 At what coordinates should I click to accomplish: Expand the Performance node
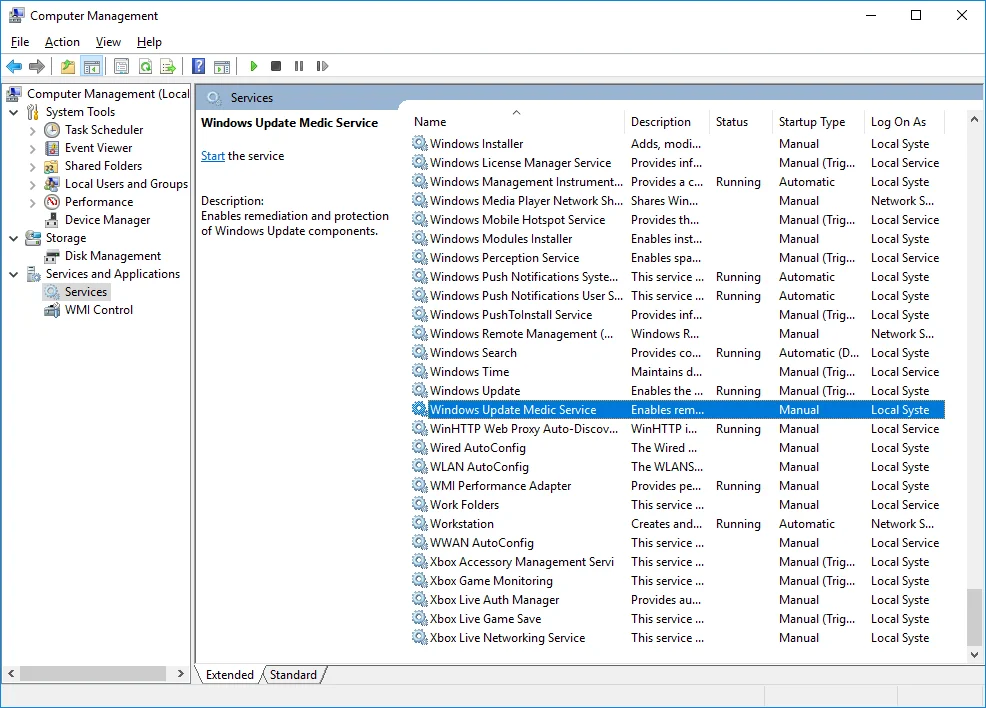(33, 203)
